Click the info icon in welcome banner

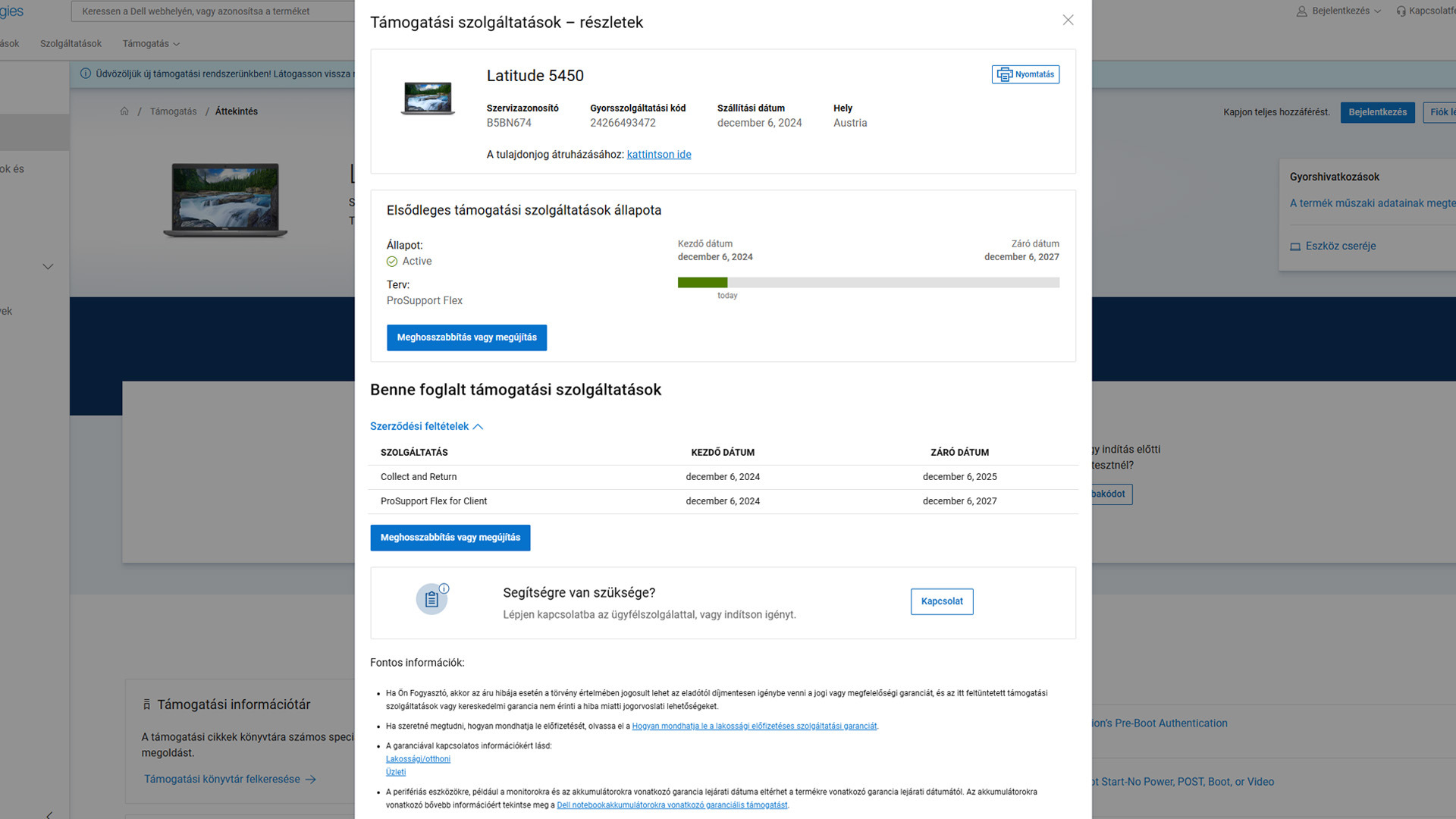click(86, 74)
